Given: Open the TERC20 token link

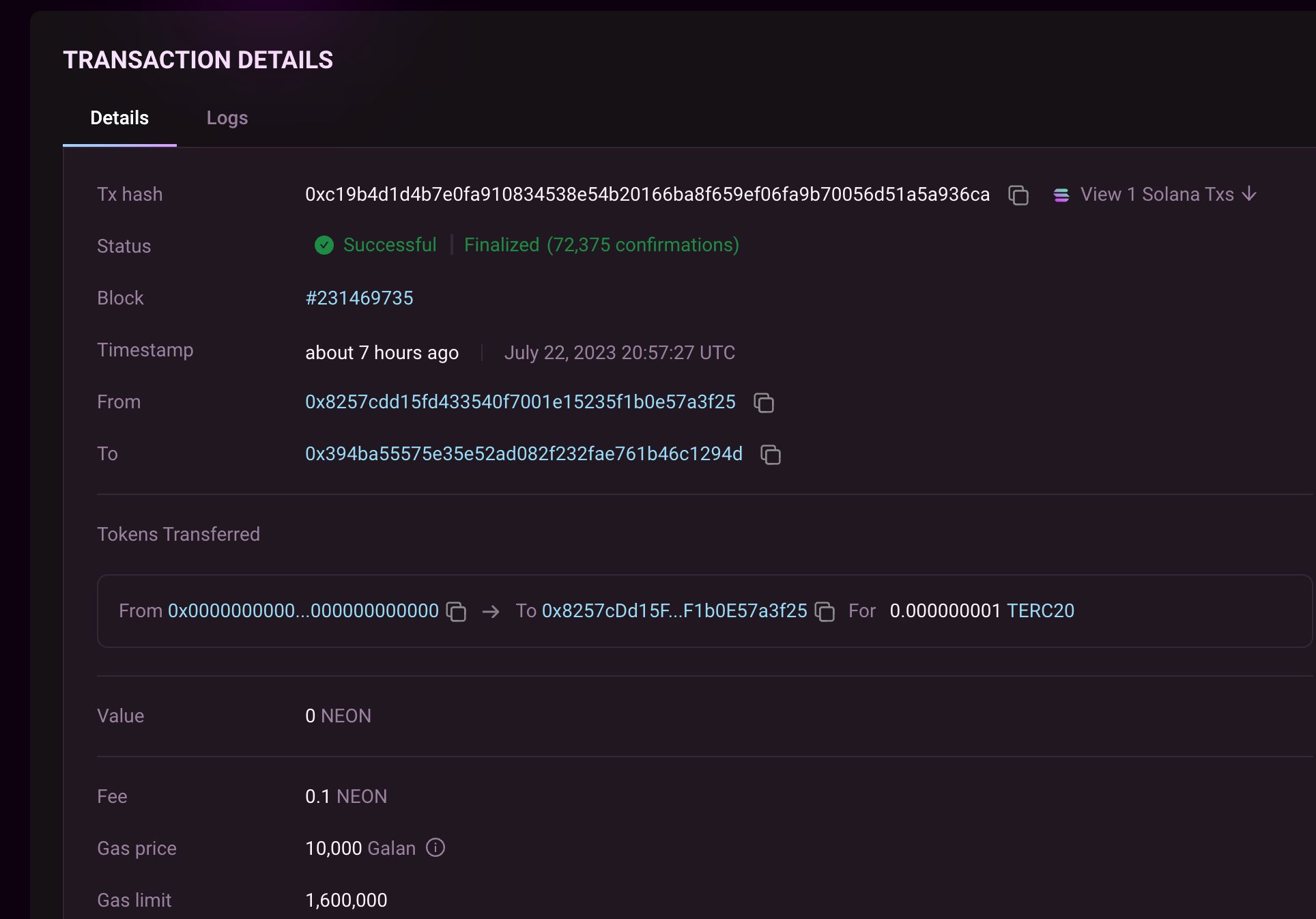Looking at the screenshot, I should point(1040,611).
